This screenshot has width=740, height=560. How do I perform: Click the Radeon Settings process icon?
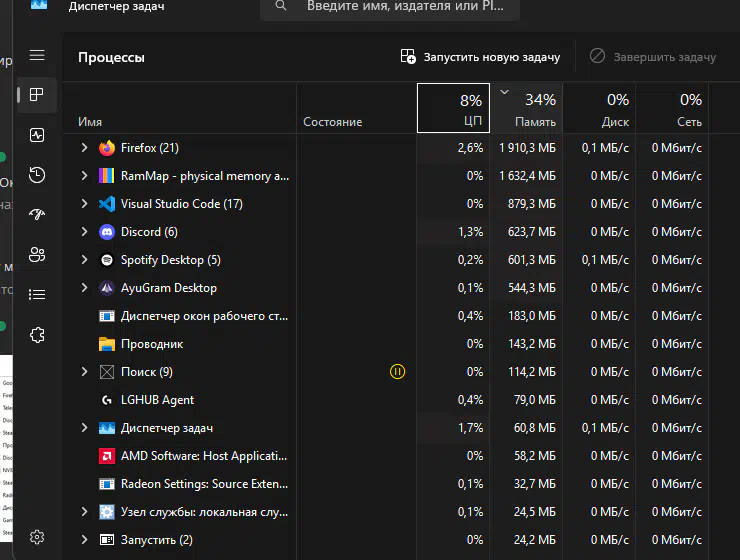pyautogui.click(x=107, y=484)
